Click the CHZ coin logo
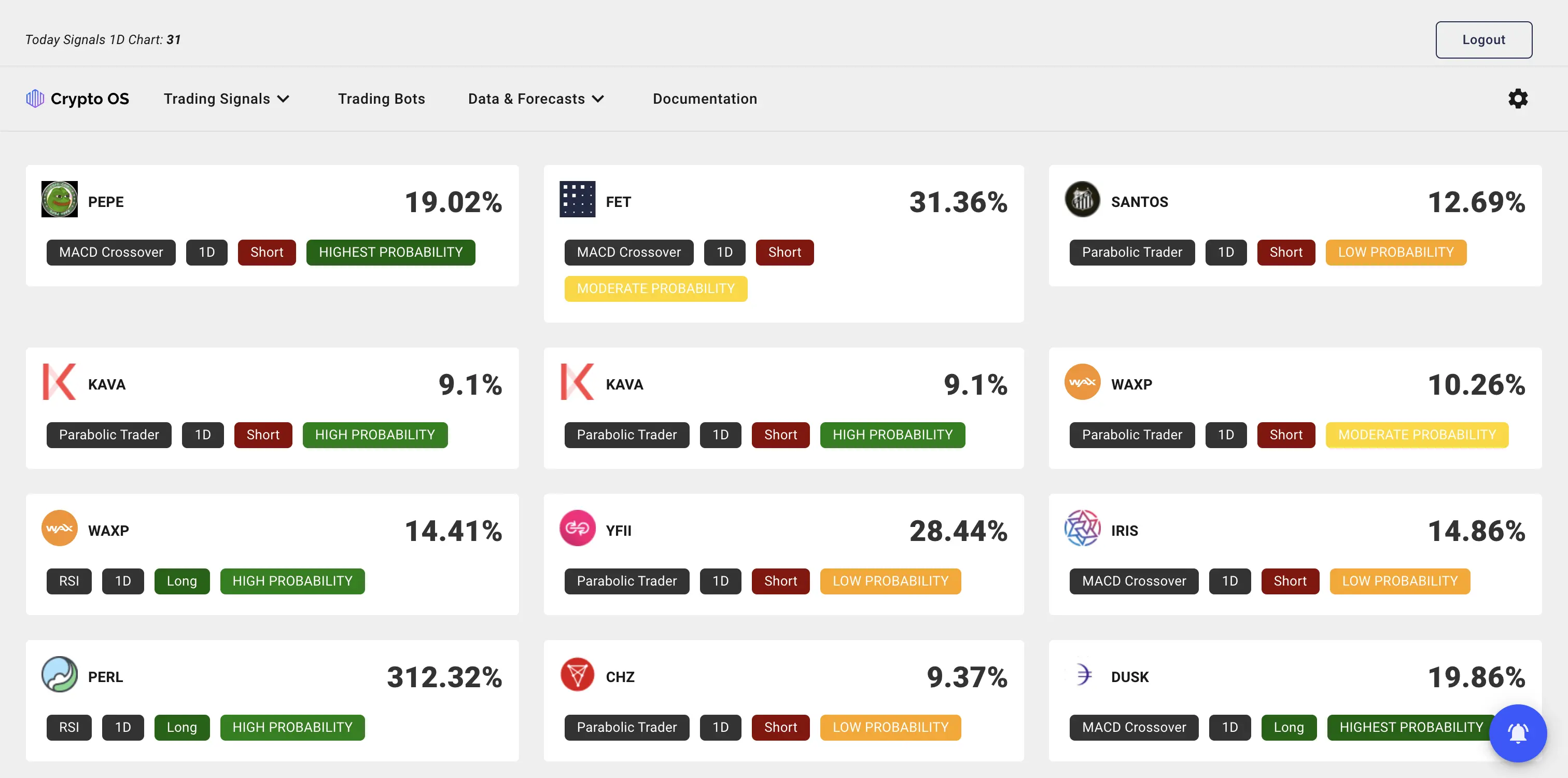Image resolution: width=1568 pixels, height=778 pixels. pyautogui.click(x=577, y=674)
